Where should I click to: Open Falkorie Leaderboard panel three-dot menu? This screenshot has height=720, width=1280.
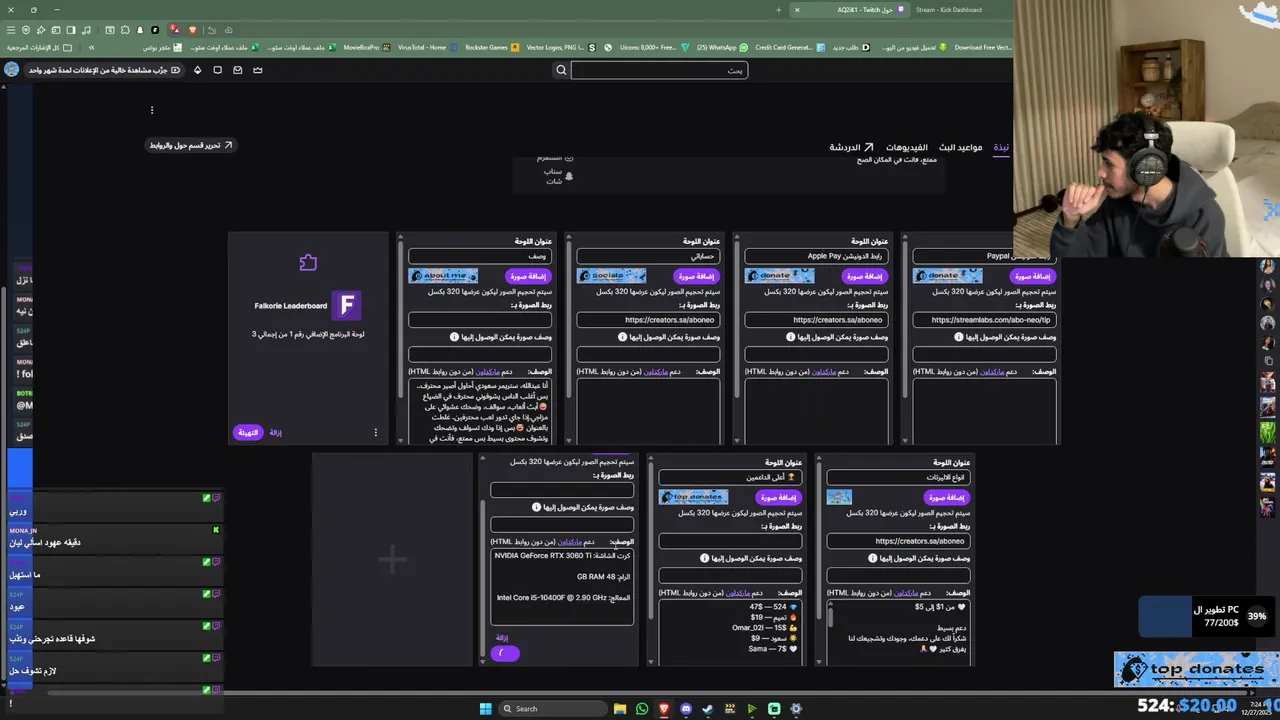tap(376, 433)
